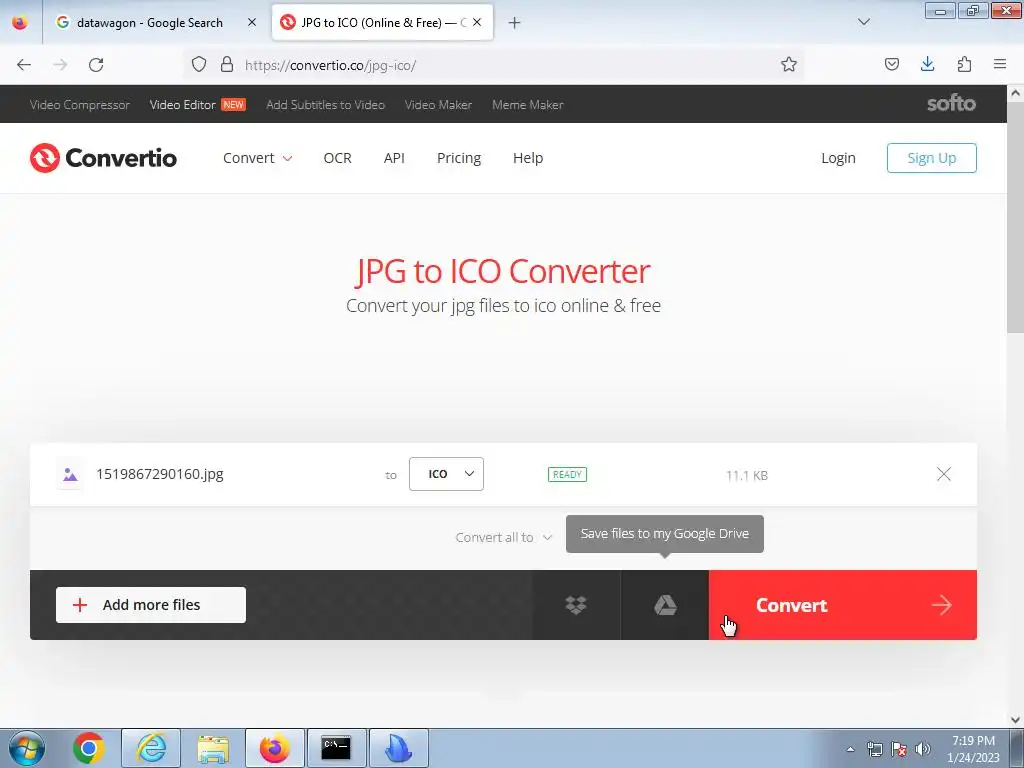Screen dimensions: 1024x768
Task: Go back to previous page
Action: pos(24,65)
